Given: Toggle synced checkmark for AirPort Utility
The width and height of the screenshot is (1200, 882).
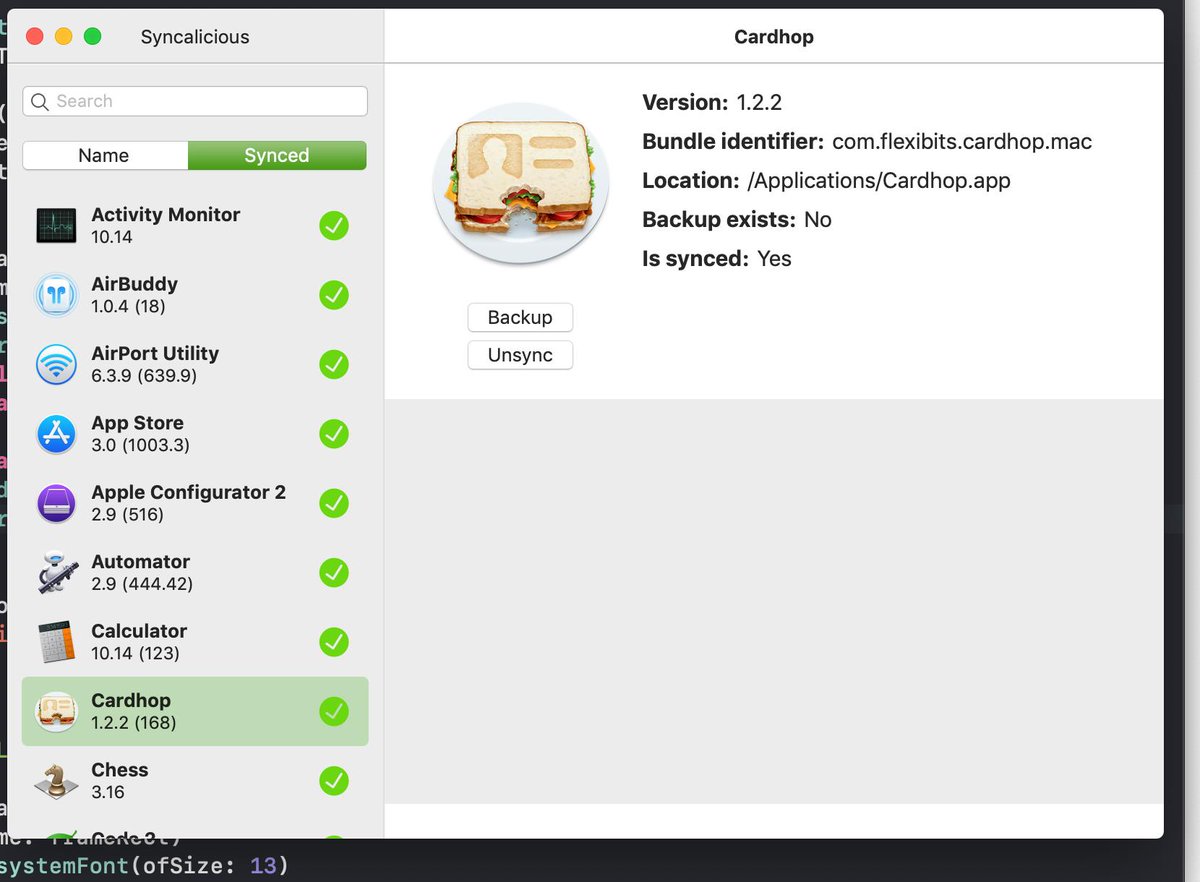Looking at the screenshot, I should (x=334, y=365).
